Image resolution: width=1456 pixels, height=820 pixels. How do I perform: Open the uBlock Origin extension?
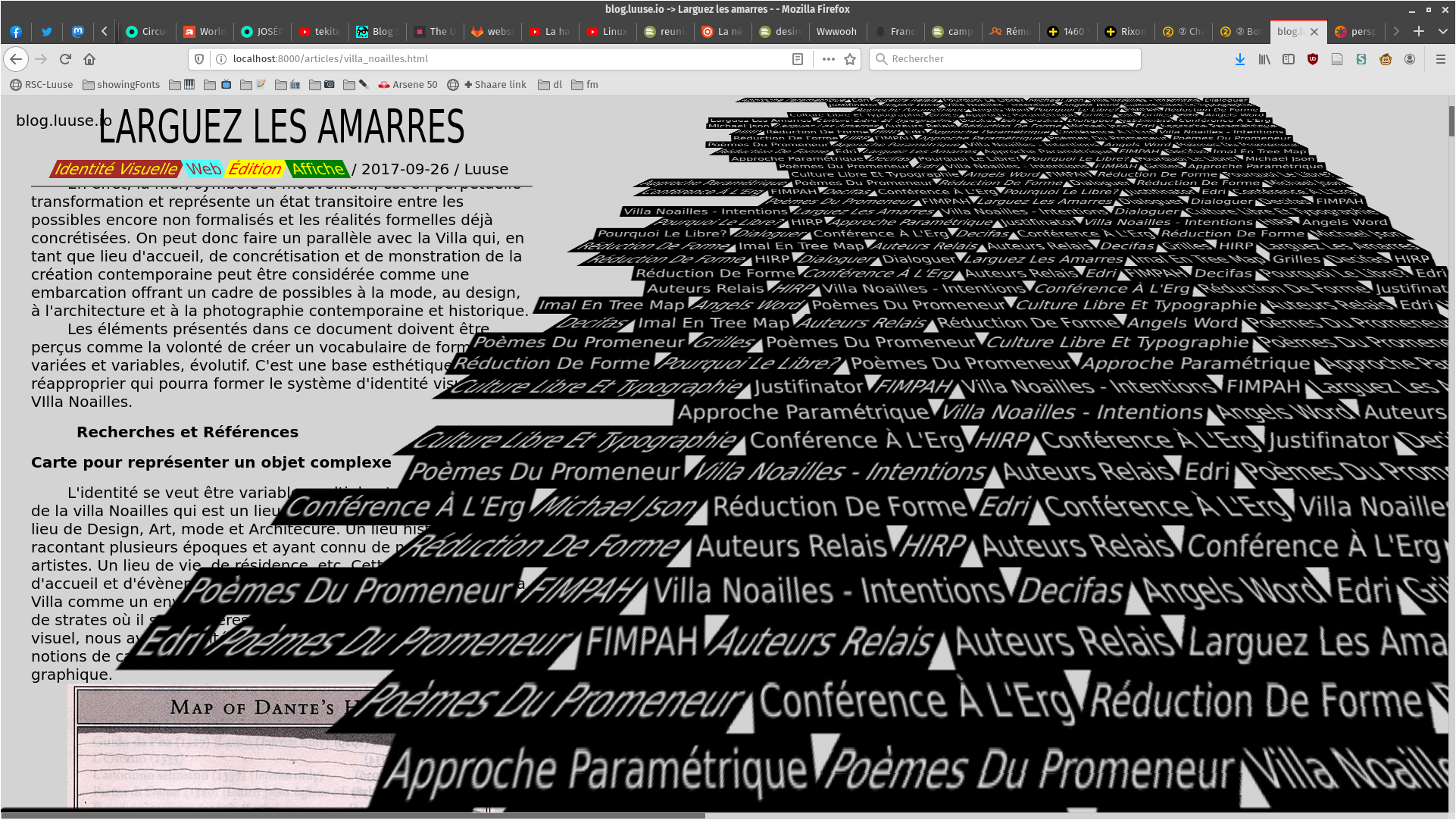1313,59
